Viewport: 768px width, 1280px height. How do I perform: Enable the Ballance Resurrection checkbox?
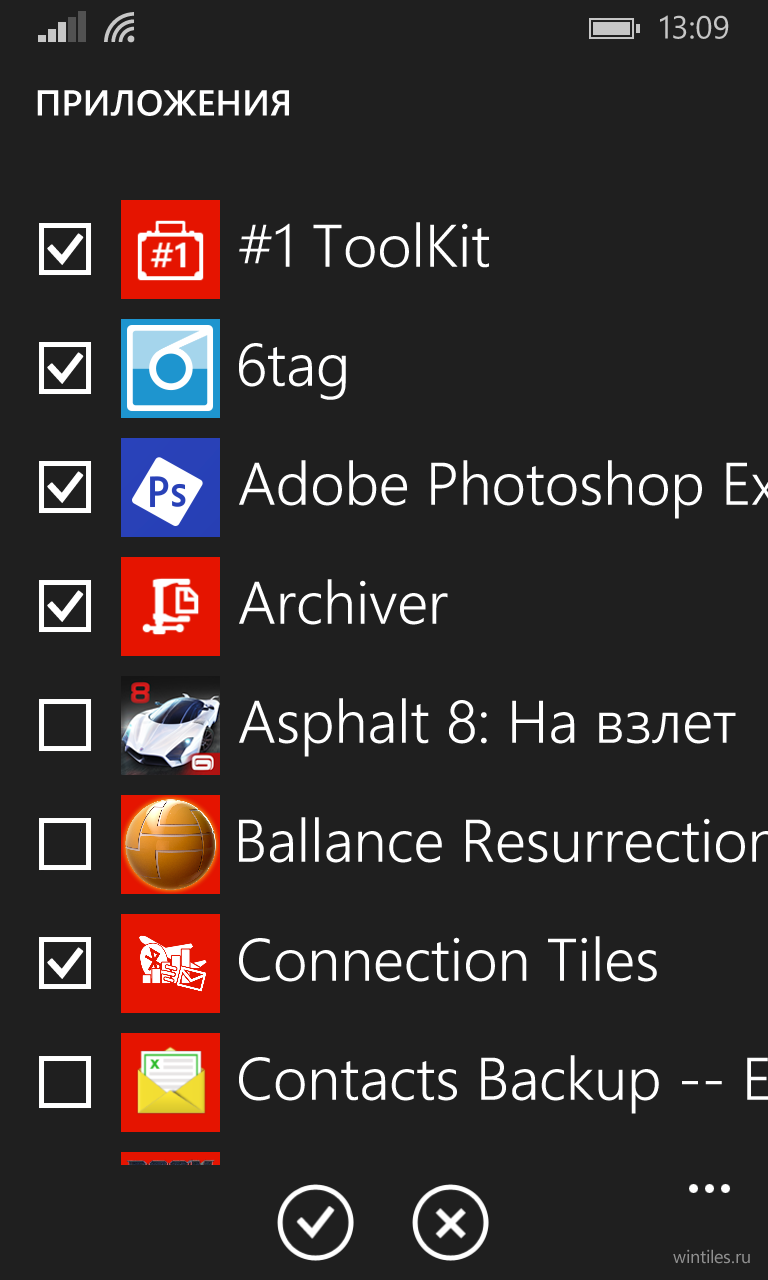pos(65,844)
